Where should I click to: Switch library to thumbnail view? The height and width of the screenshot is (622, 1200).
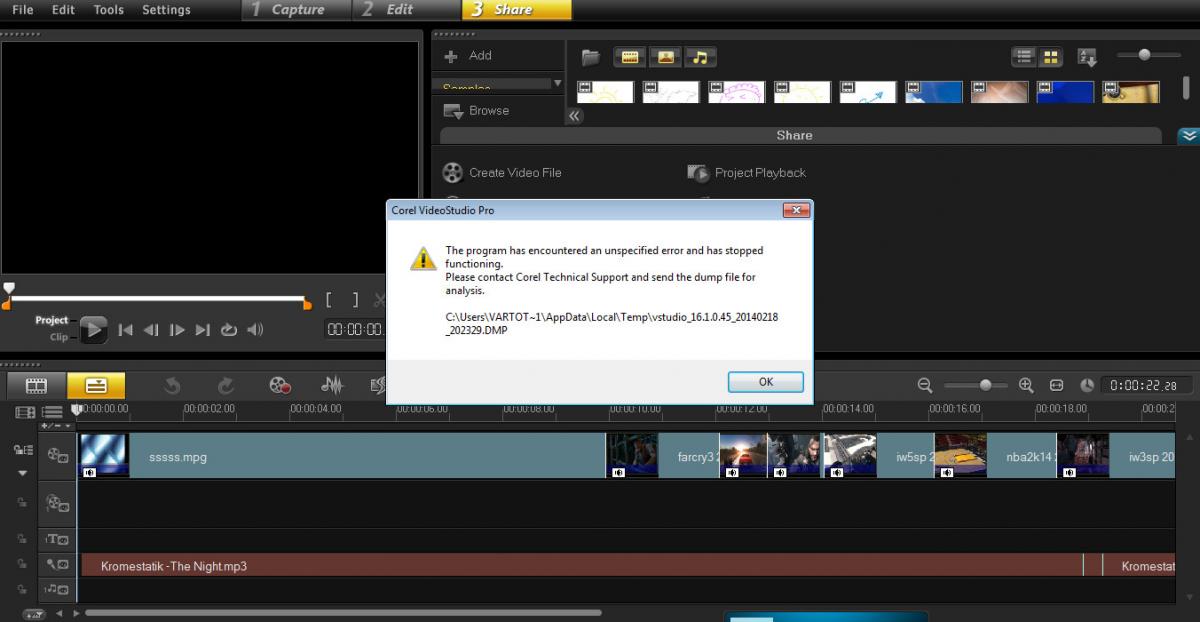1050,57
